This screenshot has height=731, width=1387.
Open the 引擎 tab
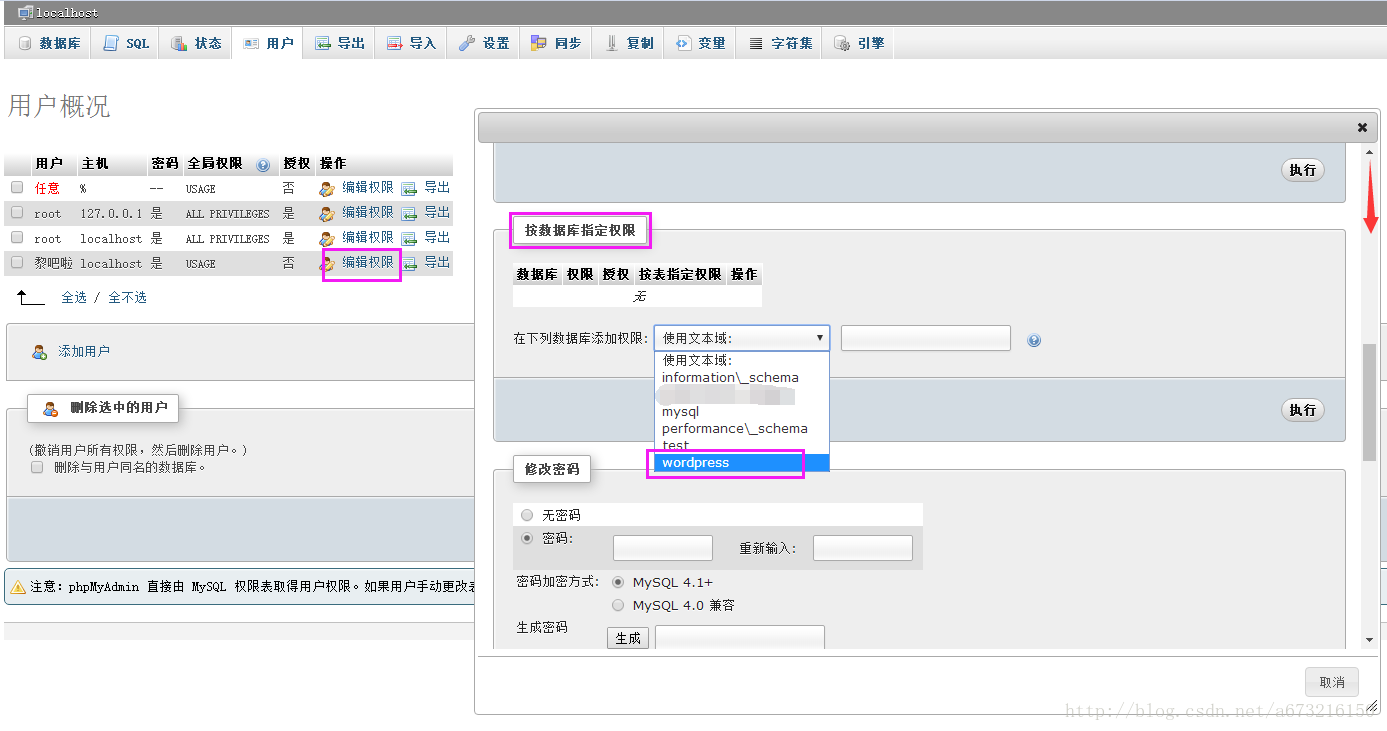[858, 43]
